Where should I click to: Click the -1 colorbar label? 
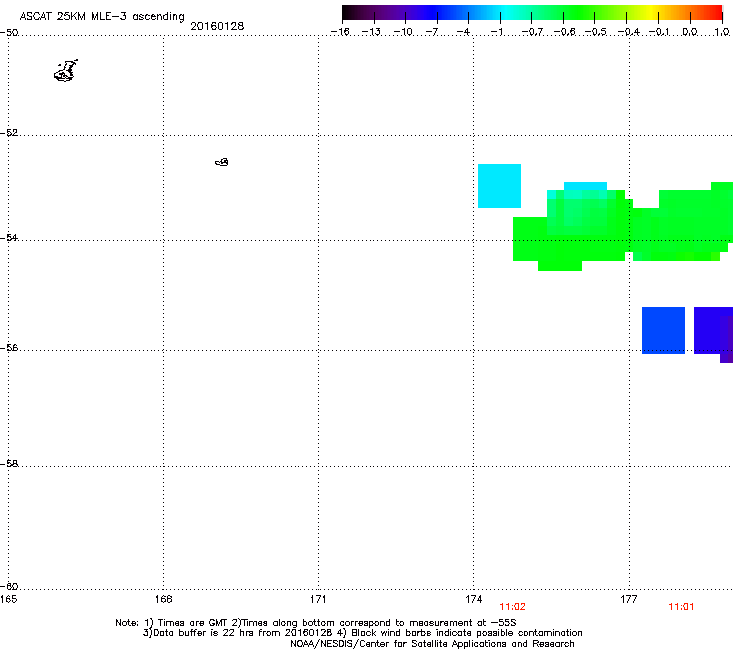coord(496,32)
